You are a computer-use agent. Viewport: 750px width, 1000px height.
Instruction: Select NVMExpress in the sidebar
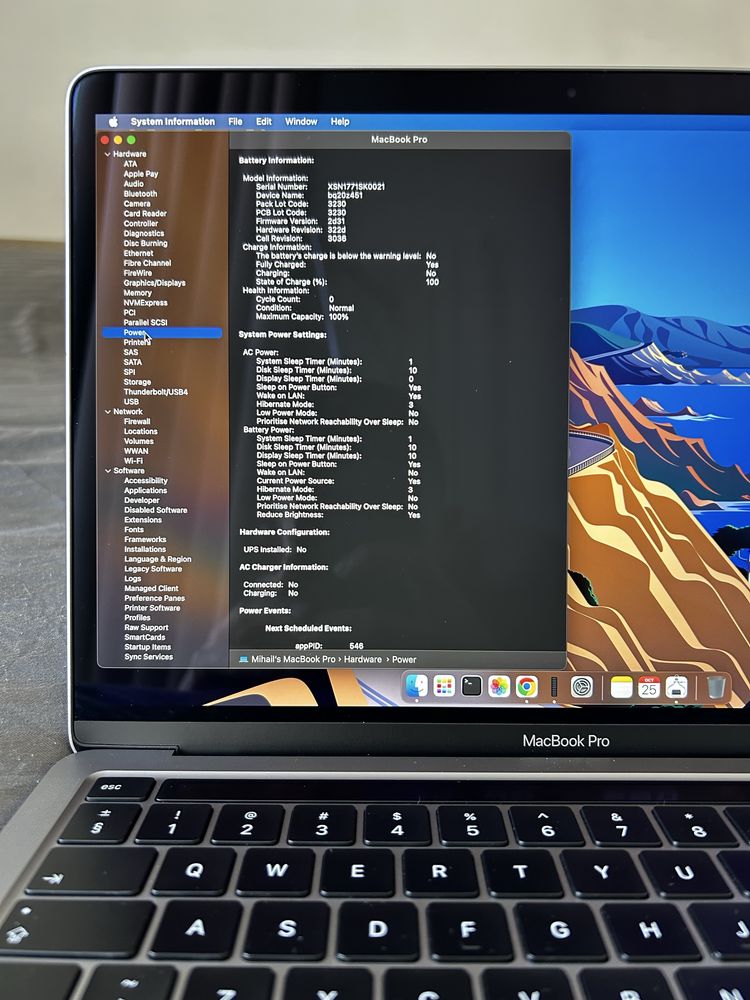click(x=145, y=302)
